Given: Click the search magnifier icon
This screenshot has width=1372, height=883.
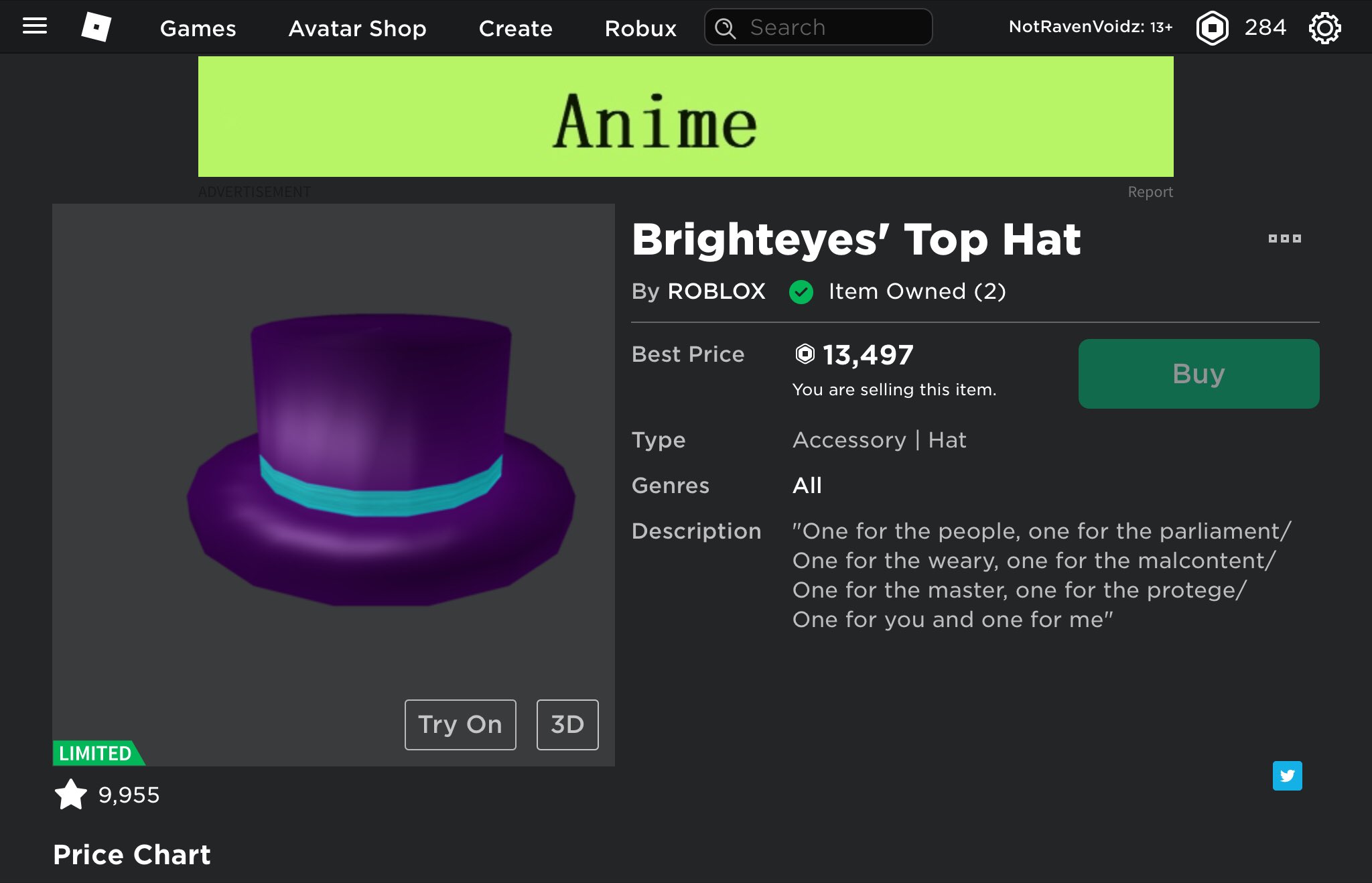Looking at the screenshot, I should click(725, 28).
